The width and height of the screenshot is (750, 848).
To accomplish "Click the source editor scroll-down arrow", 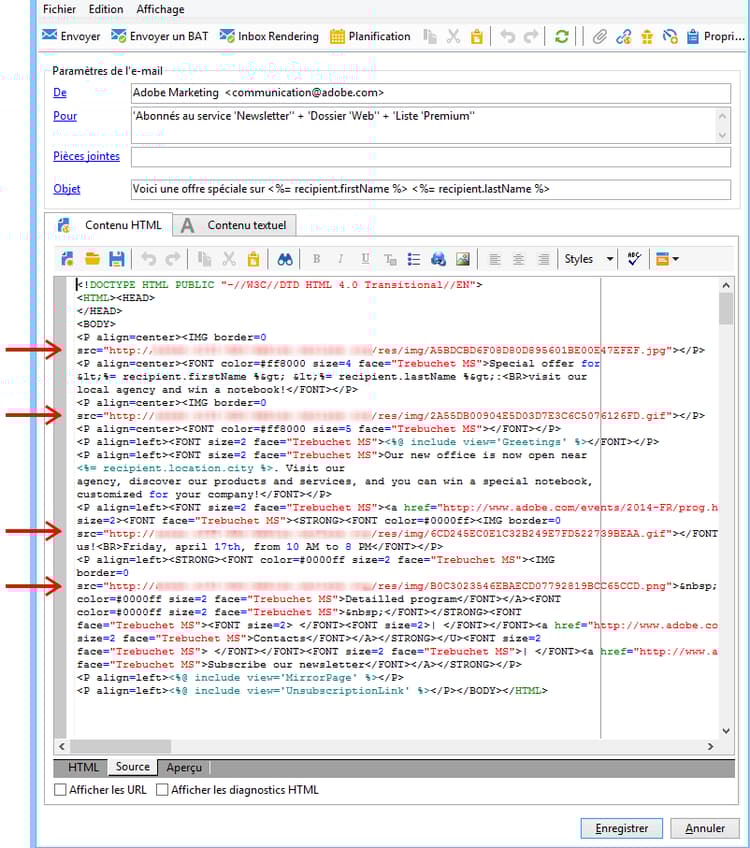I will 726,731.
